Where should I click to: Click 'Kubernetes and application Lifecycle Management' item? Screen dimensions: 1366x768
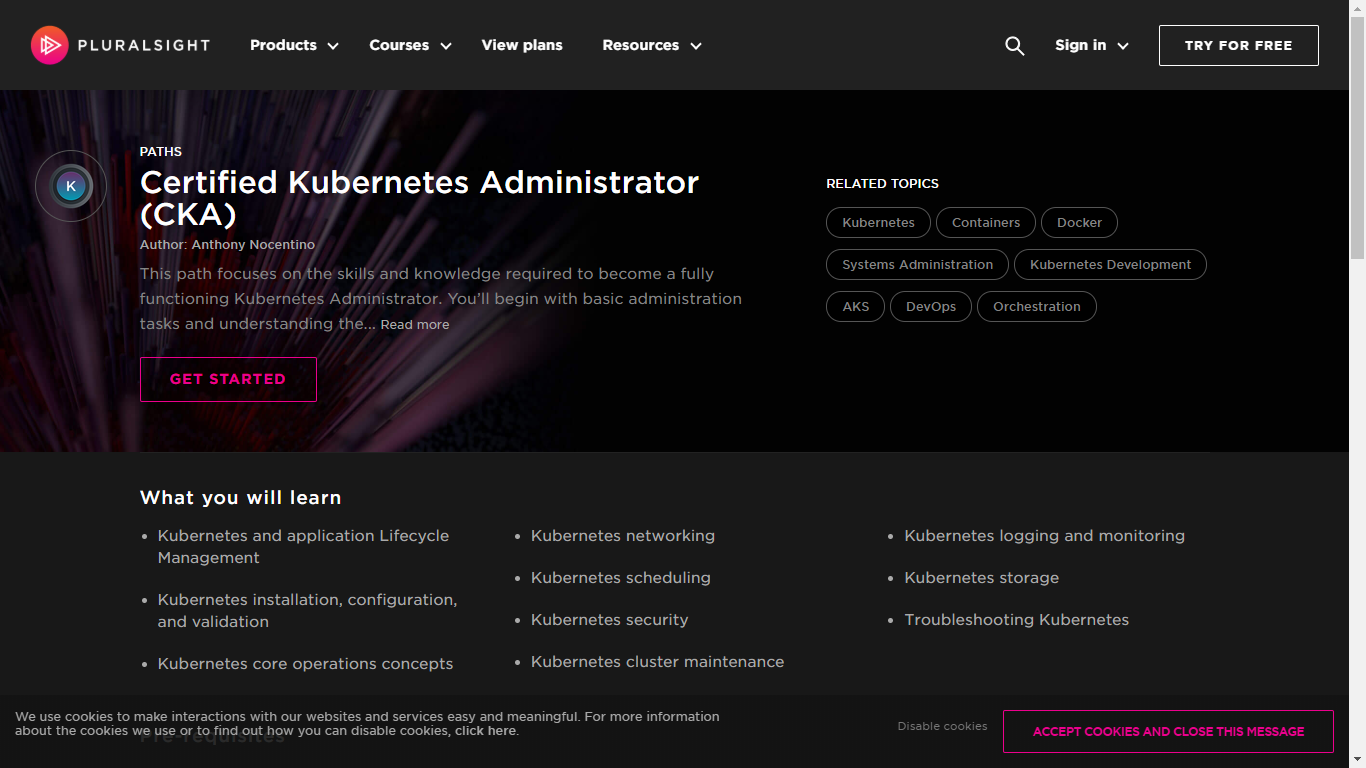point(304,547)
